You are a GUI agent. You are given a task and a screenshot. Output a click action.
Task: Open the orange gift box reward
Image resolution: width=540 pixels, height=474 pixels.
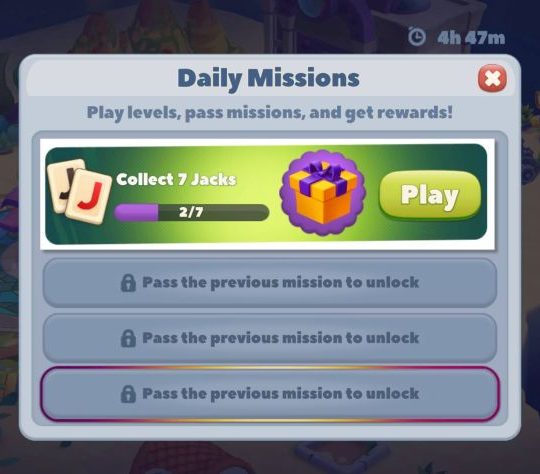(x=323, y=192)
